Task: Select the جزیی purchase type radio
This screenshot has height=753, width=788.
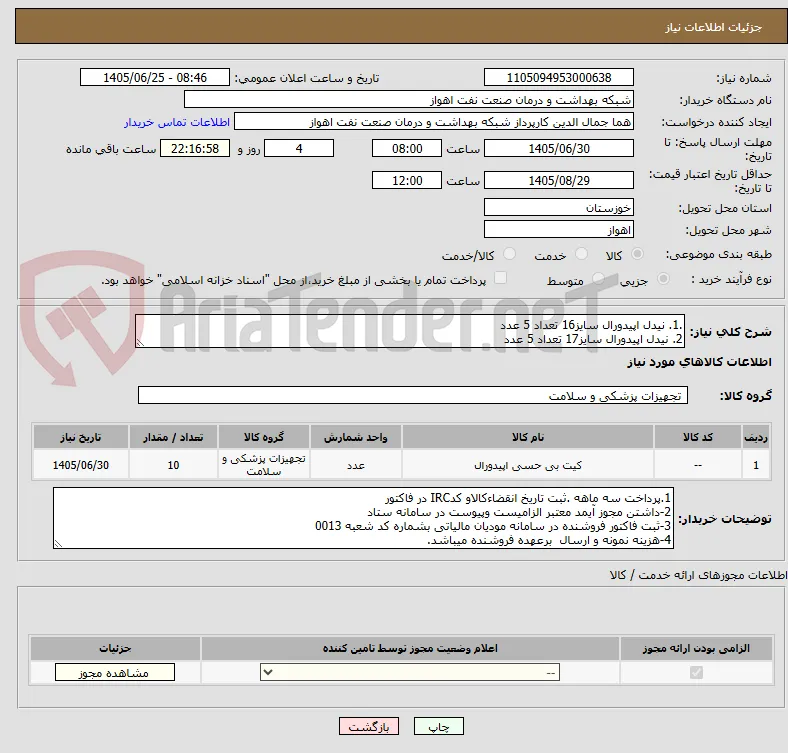Action: (x=663, y=278)
